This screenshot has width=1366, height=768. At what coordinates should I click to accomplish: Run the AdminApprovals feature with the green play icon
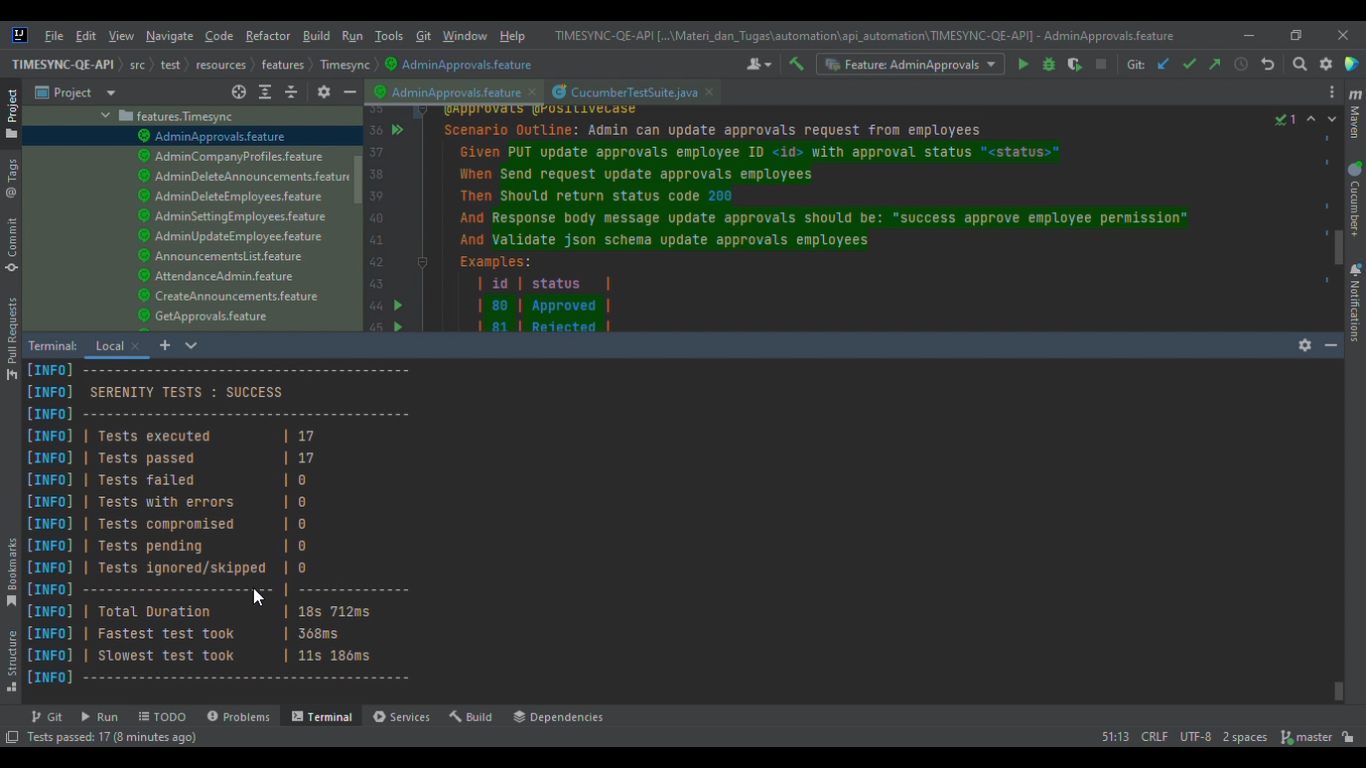point(1023,63)
